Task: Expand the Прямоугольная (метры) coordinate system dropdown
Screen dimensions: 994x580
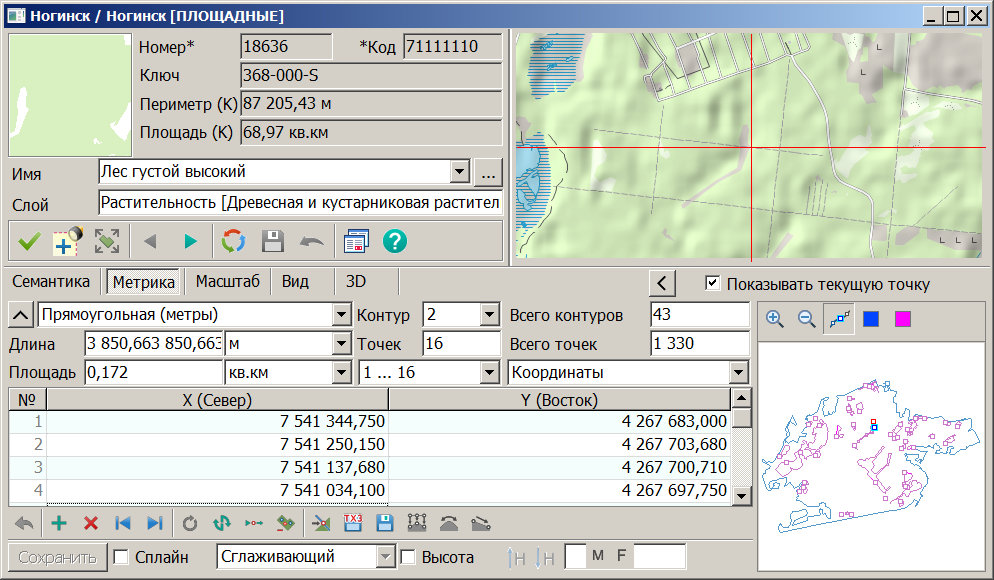Action: click(339, 315)
